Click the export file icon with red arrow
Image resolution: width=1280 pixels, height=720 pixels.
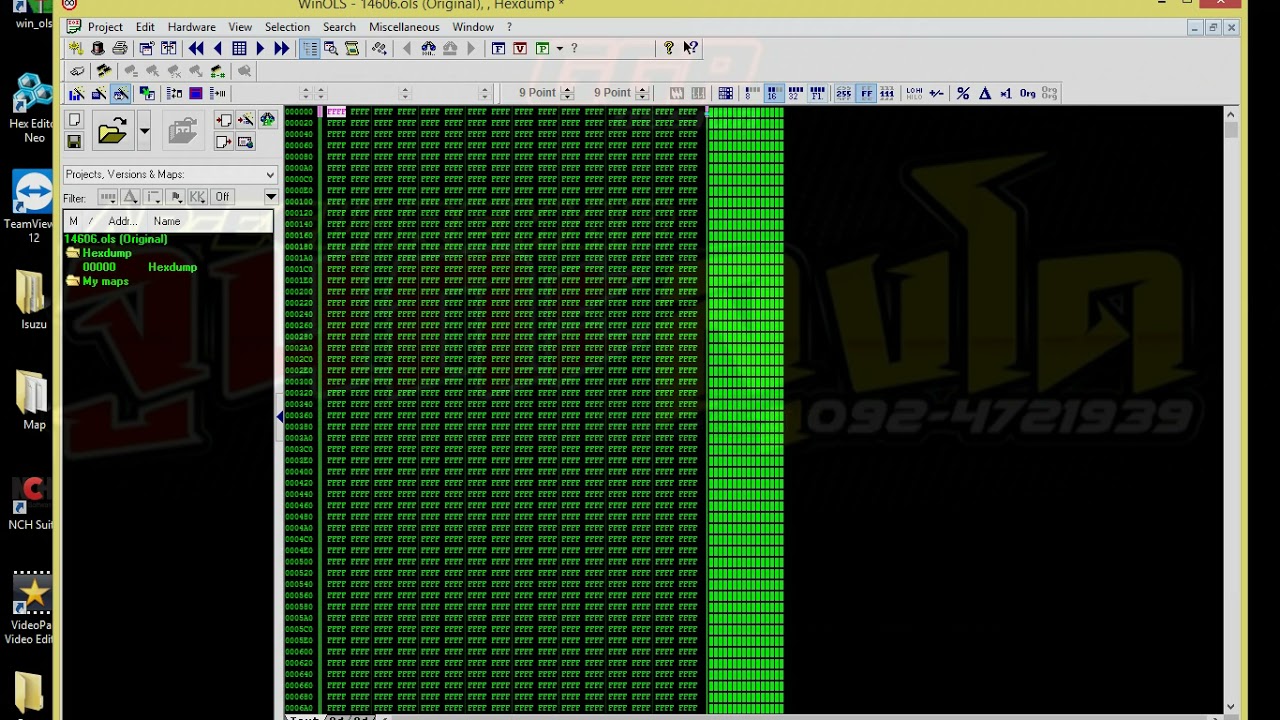coord(223,142)
